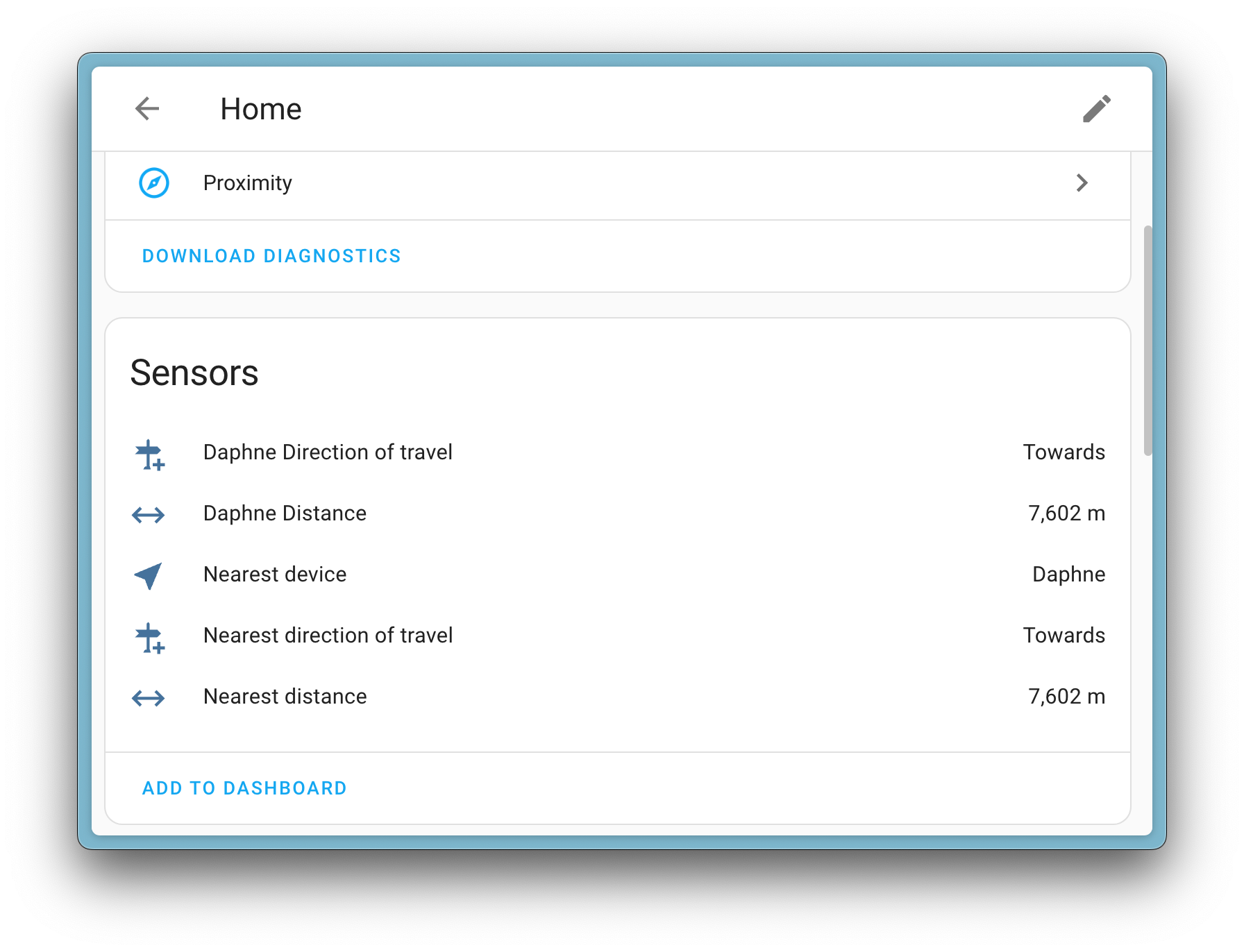Expand the Proximity row chevron
The height and width of the screenshot is (952, 1244).
(x=1082, y=183)
